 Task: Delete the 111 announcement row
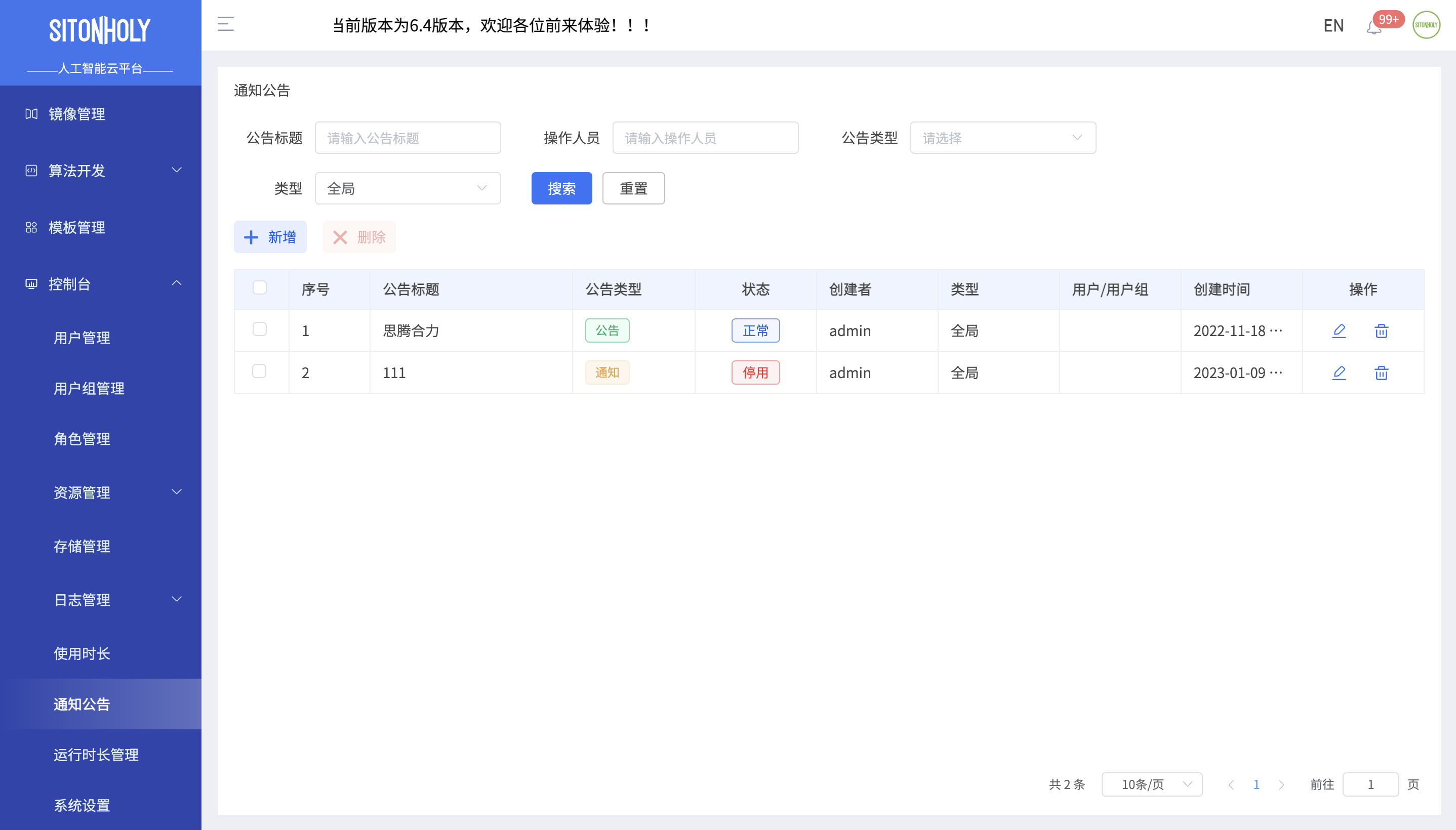point(1381,373)
